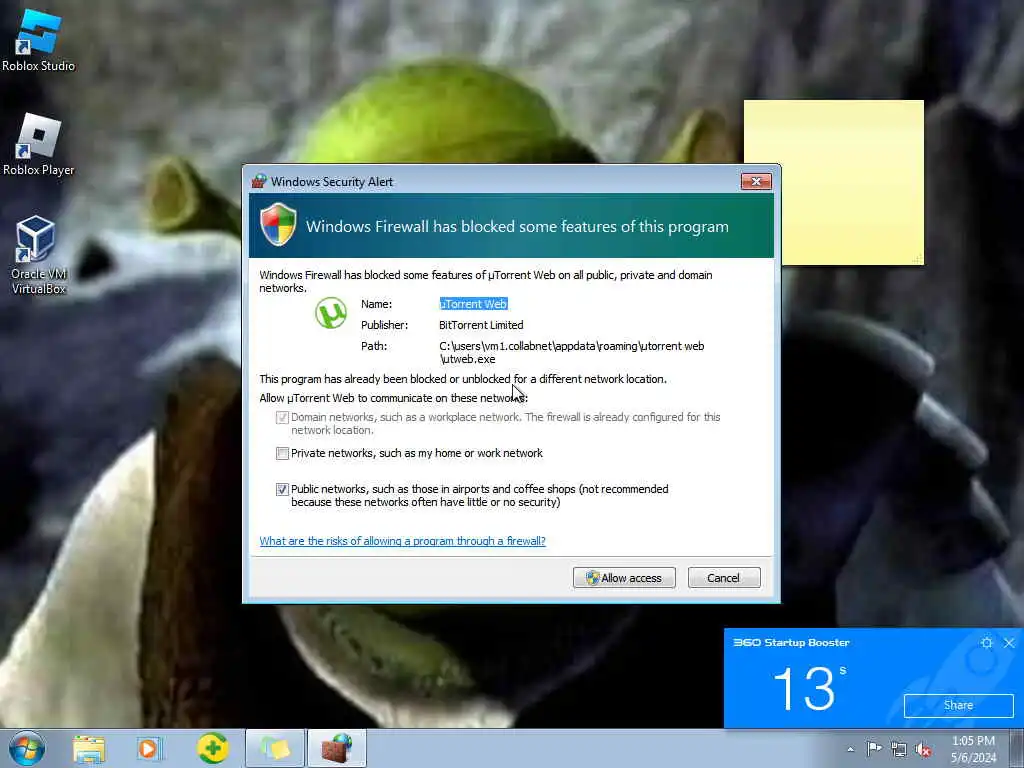This screenshot has width=1024, height=768.
Task: Click Allow access button
Action: point(624,578)
